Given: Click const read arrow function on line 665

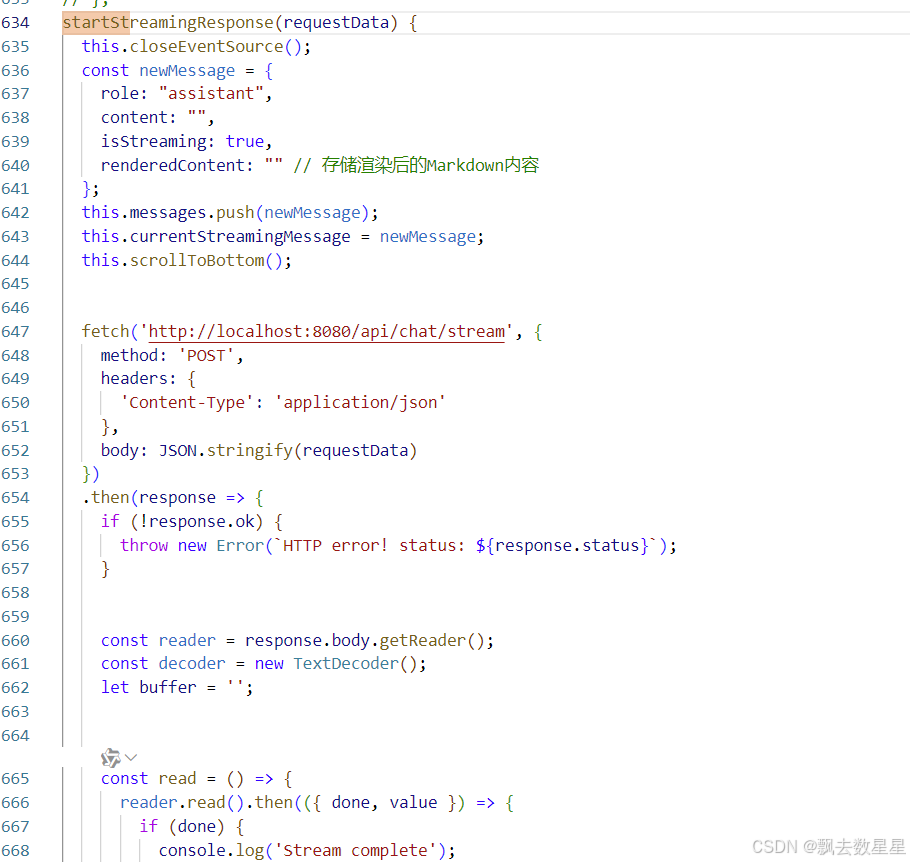Looking at the screenshot, I should pos(196,778).
